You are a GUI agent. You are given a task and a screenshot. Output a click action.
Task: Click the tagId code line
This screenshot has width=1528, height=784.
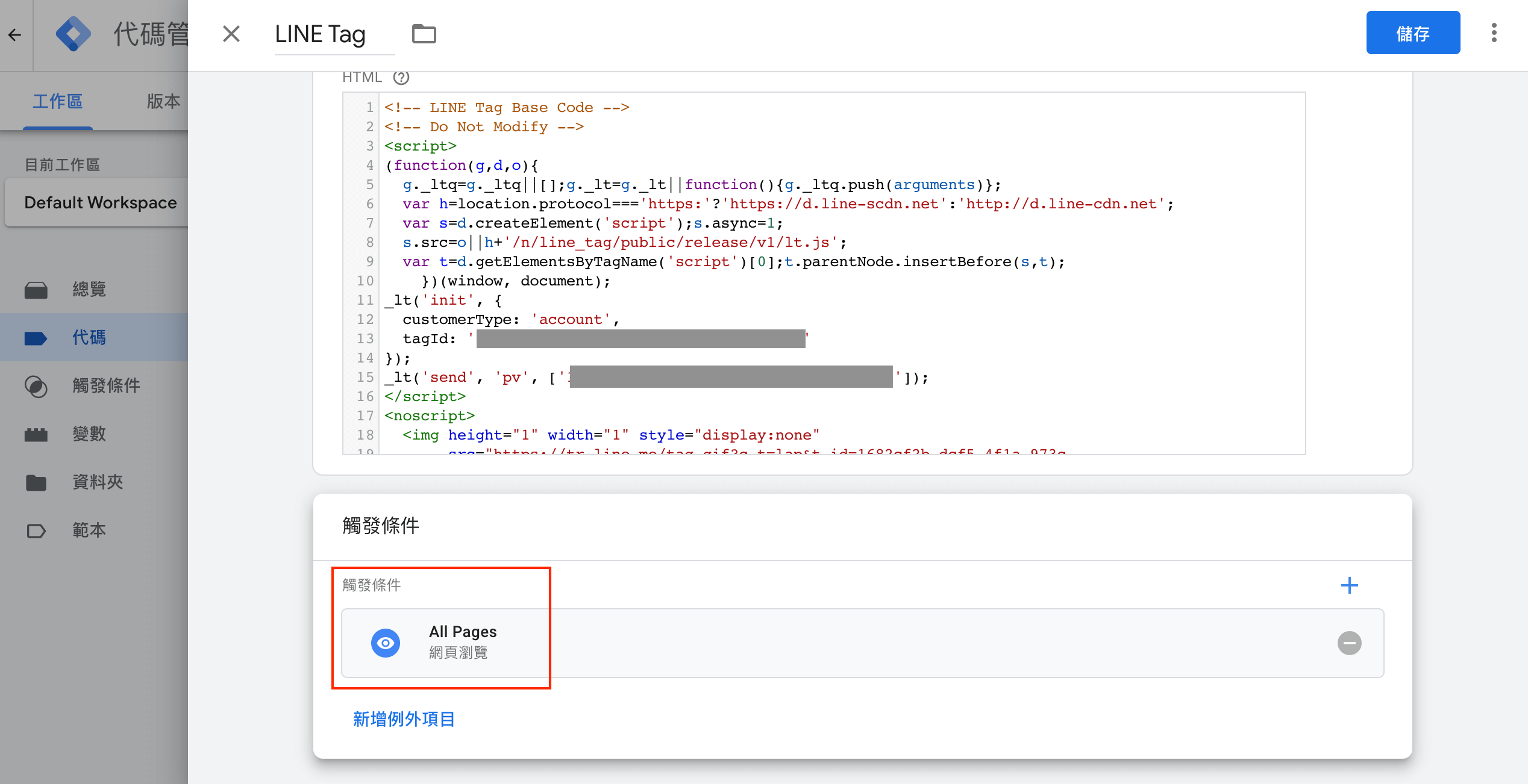[606, 339]
